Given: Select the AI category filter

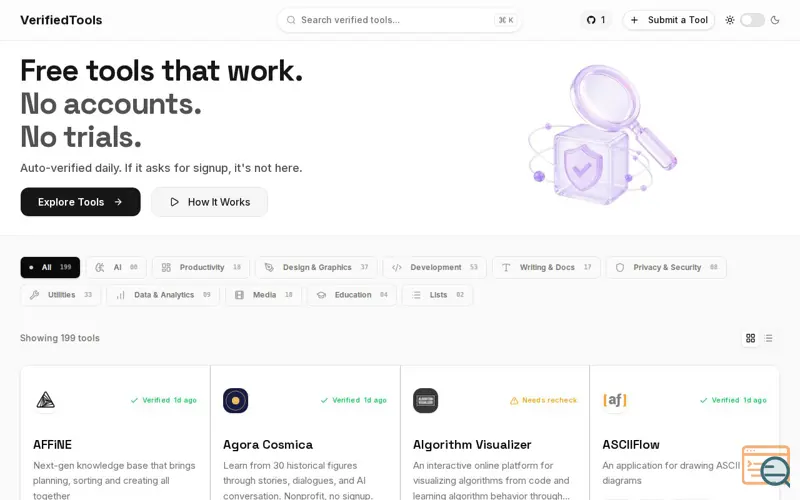Looking at the screenshot, I should click(116, 267).
